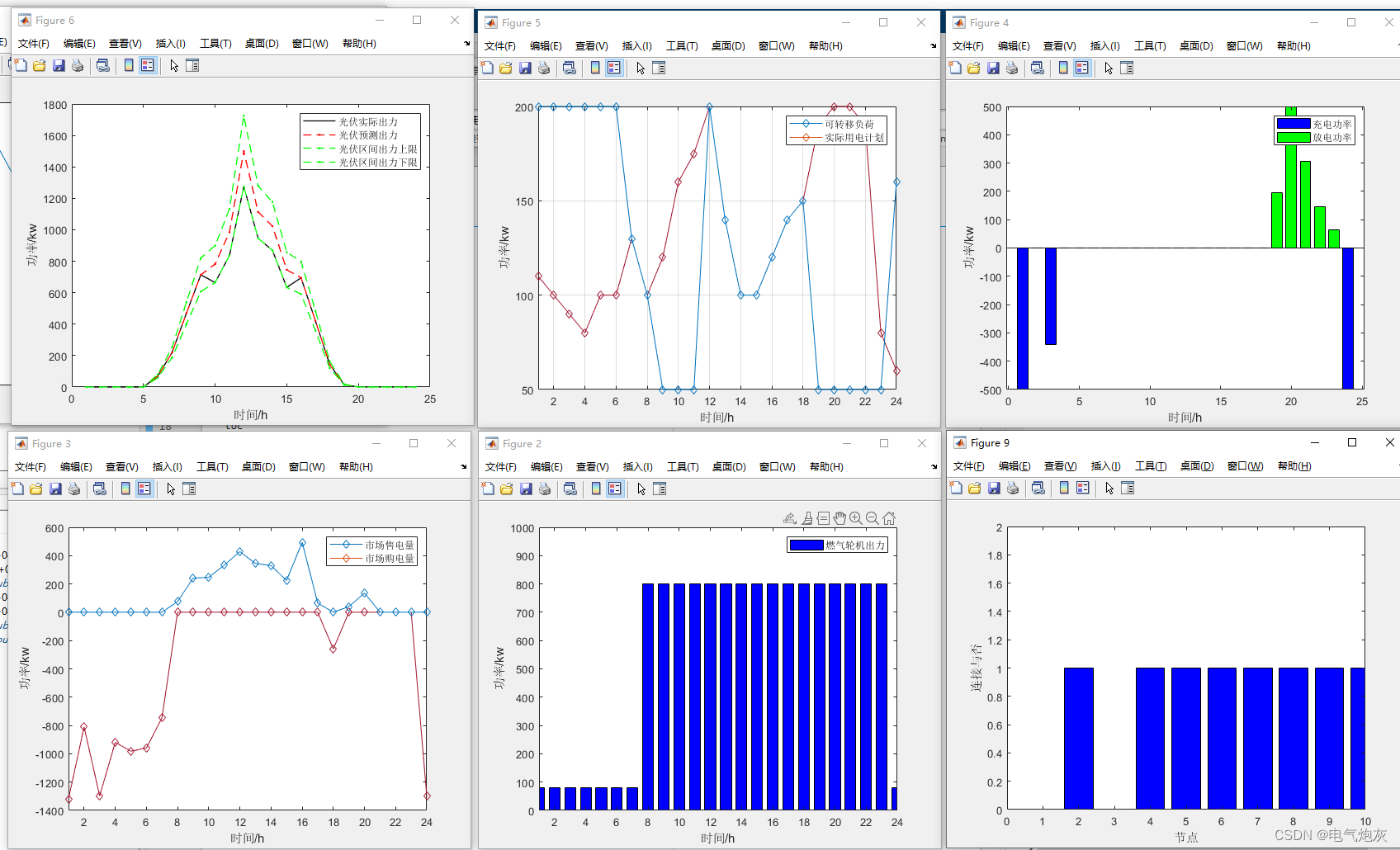
Task: Click the export icon above Figure 2 axes
Action: [790, 518]
